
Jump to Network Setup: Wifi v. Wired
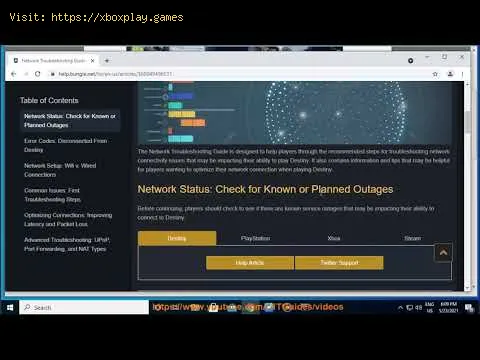pos(60,170)
